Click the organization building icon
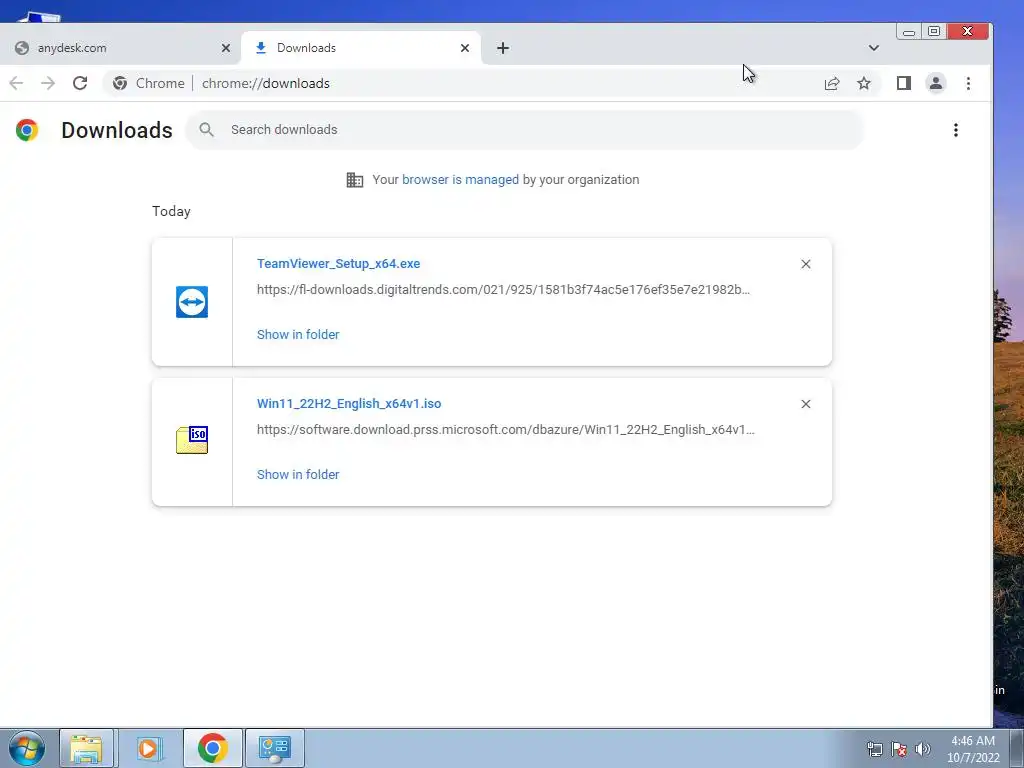Viewport: 1024px width, 768px height. pyautogui.click(x=355, y=180)
